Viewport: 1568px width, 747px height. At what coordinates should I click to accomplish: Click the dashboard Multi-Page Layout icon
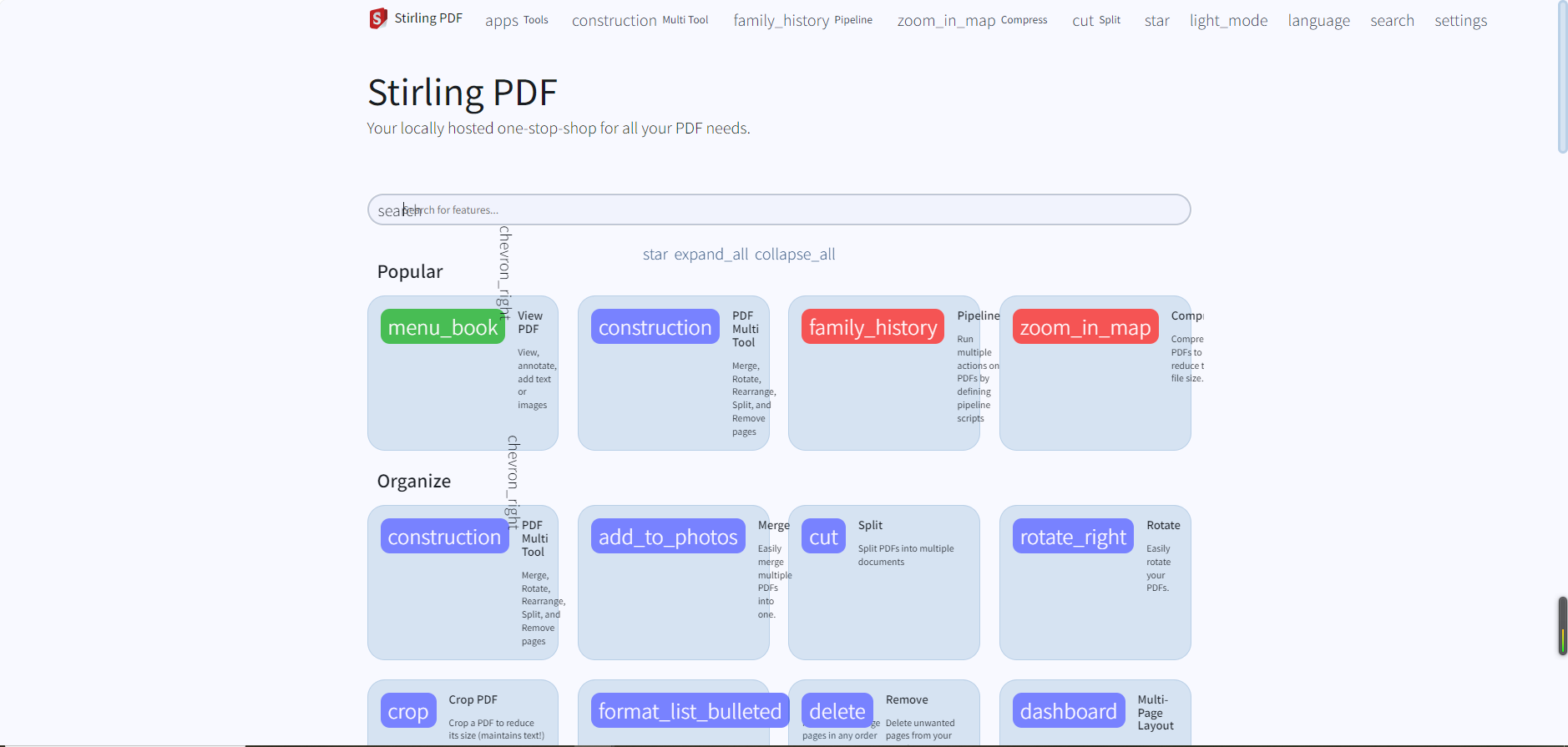[x=1068, y=711]
